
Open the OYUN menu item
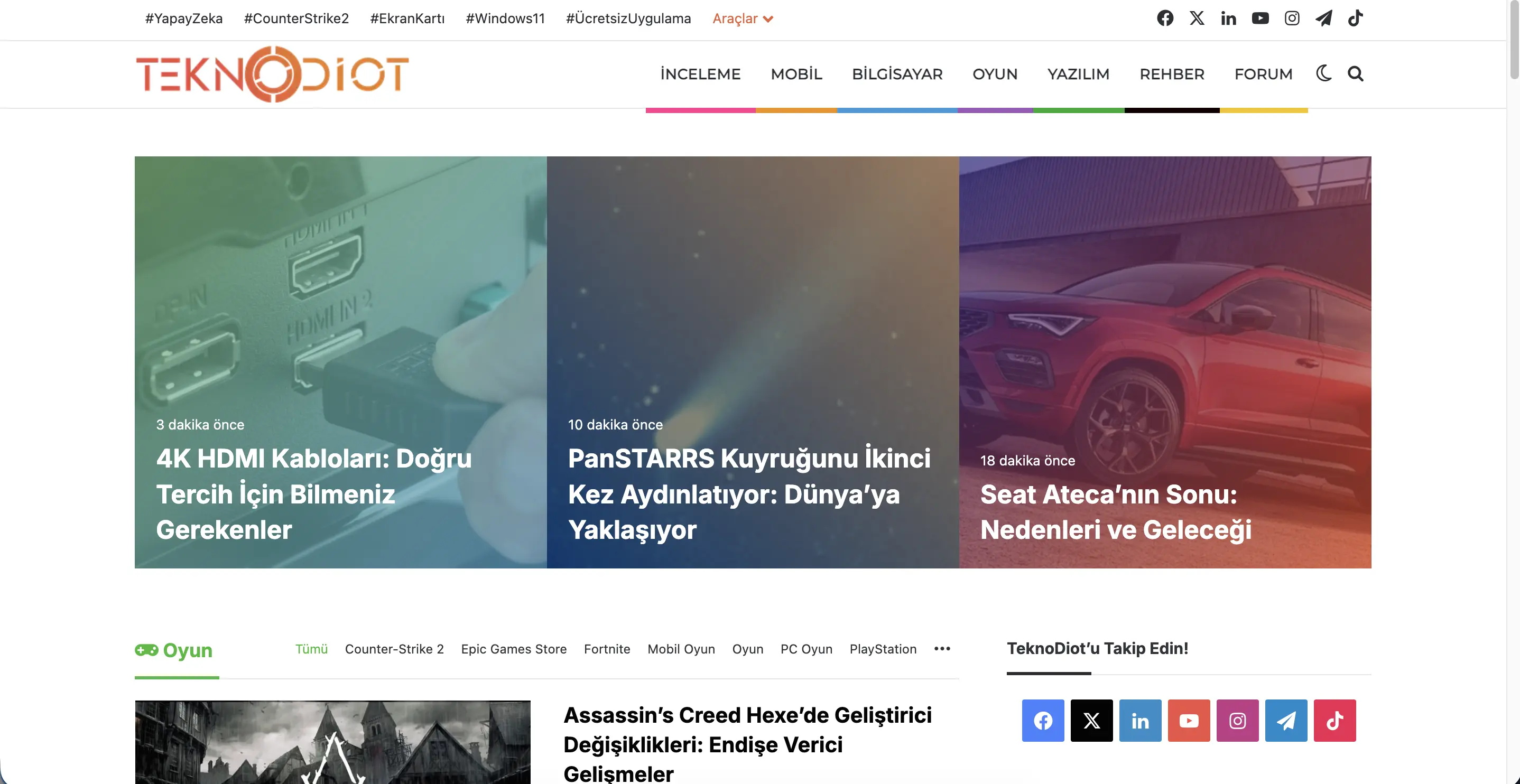point(995,74)
